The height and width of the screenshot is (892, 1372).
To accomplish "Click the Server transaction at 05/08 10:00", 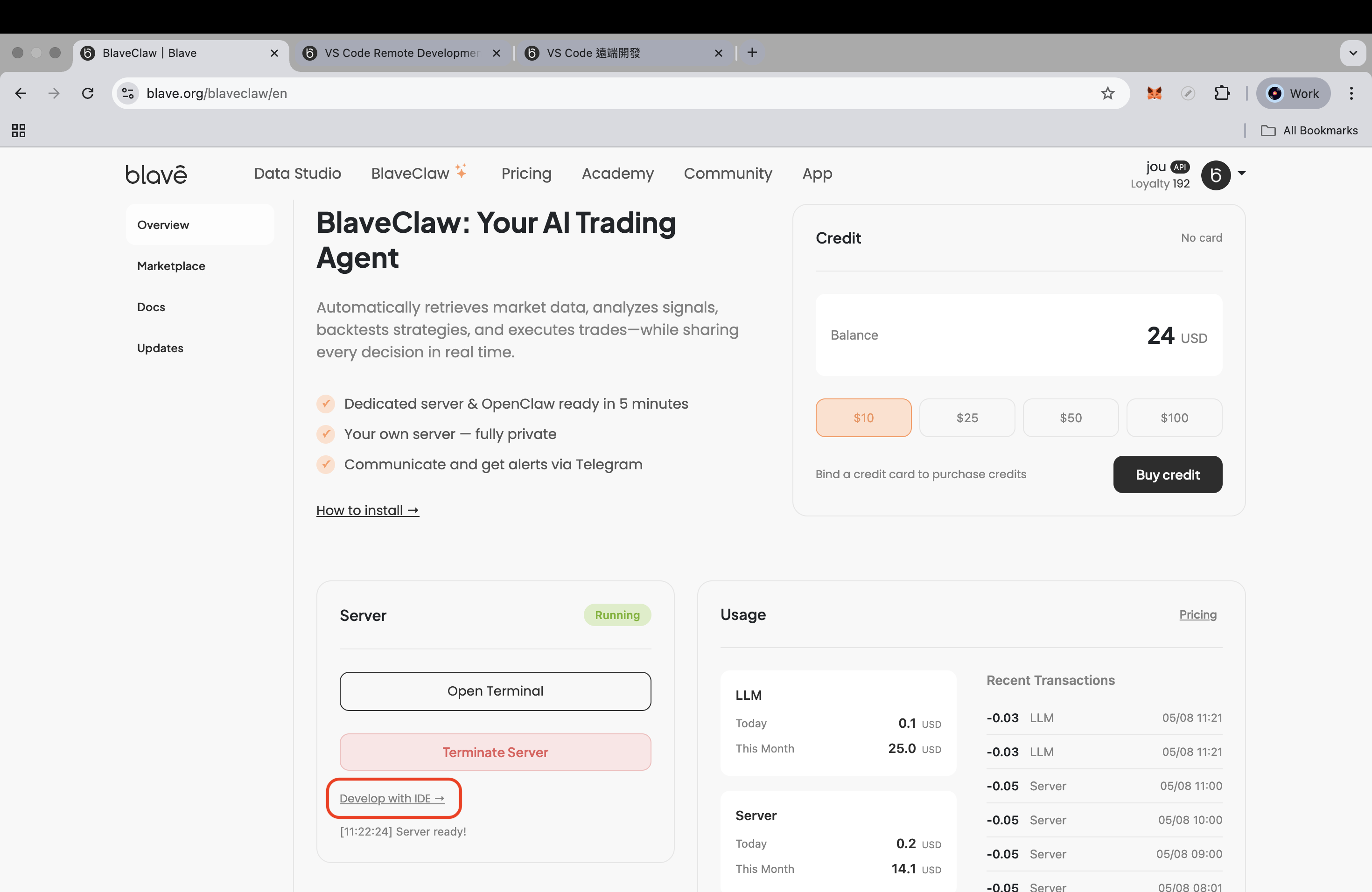I will click(x=1104, y=819).
